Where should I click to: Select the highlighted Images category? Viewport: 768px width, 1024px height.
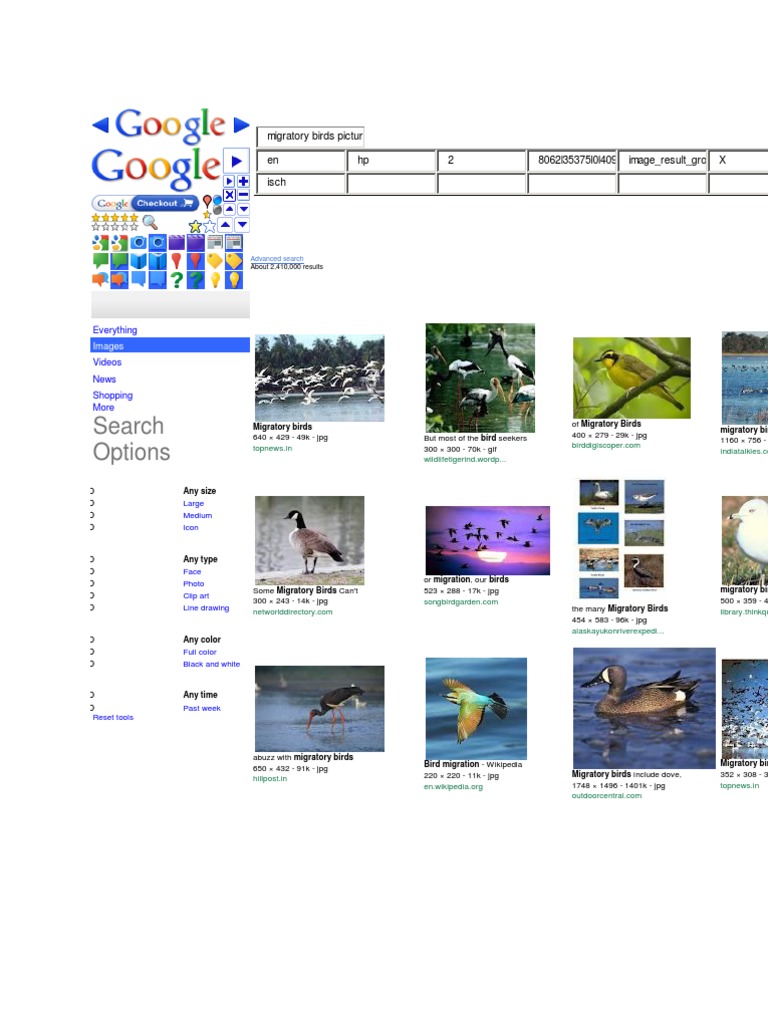(x=170, y=345)
